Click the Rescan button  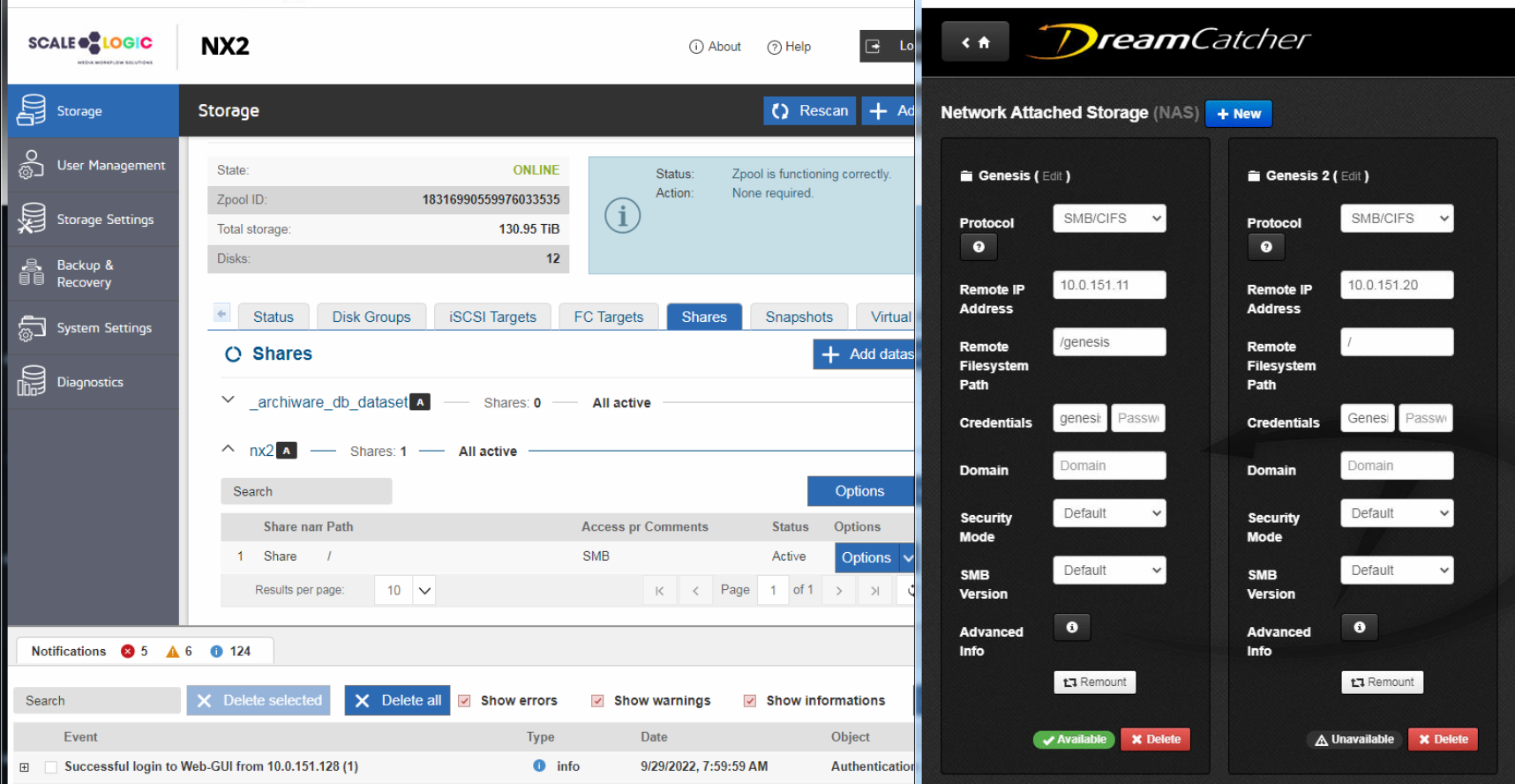(809, 111)
